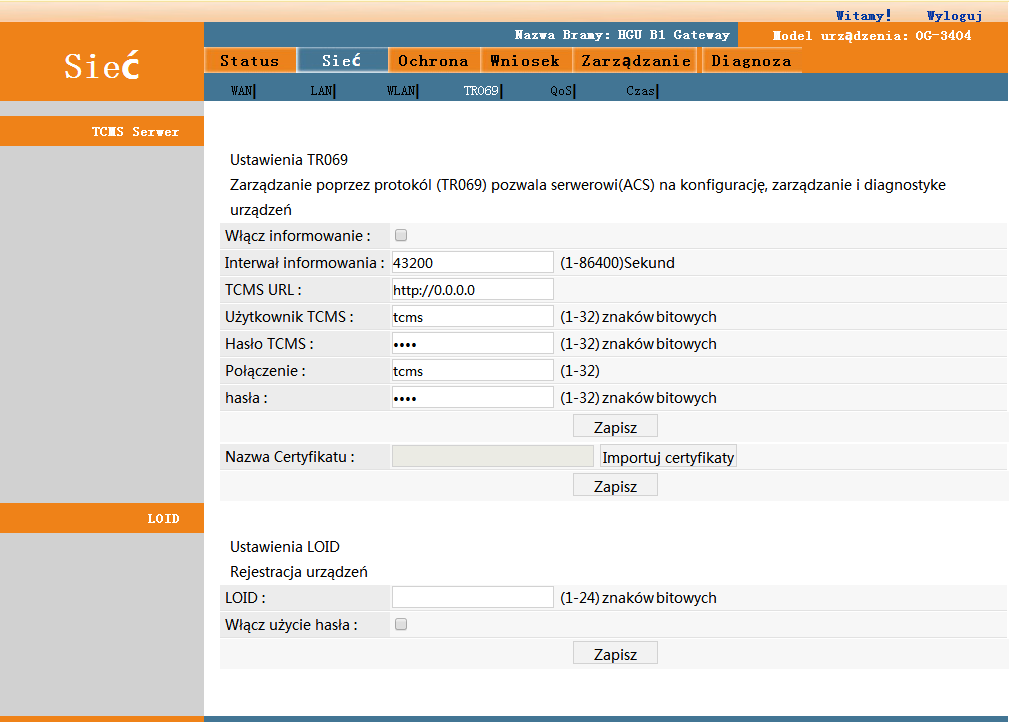Viewport: 1009px width, 722px height.
Task: Navigate to the WLAN submenu
Action: [401, 91]
